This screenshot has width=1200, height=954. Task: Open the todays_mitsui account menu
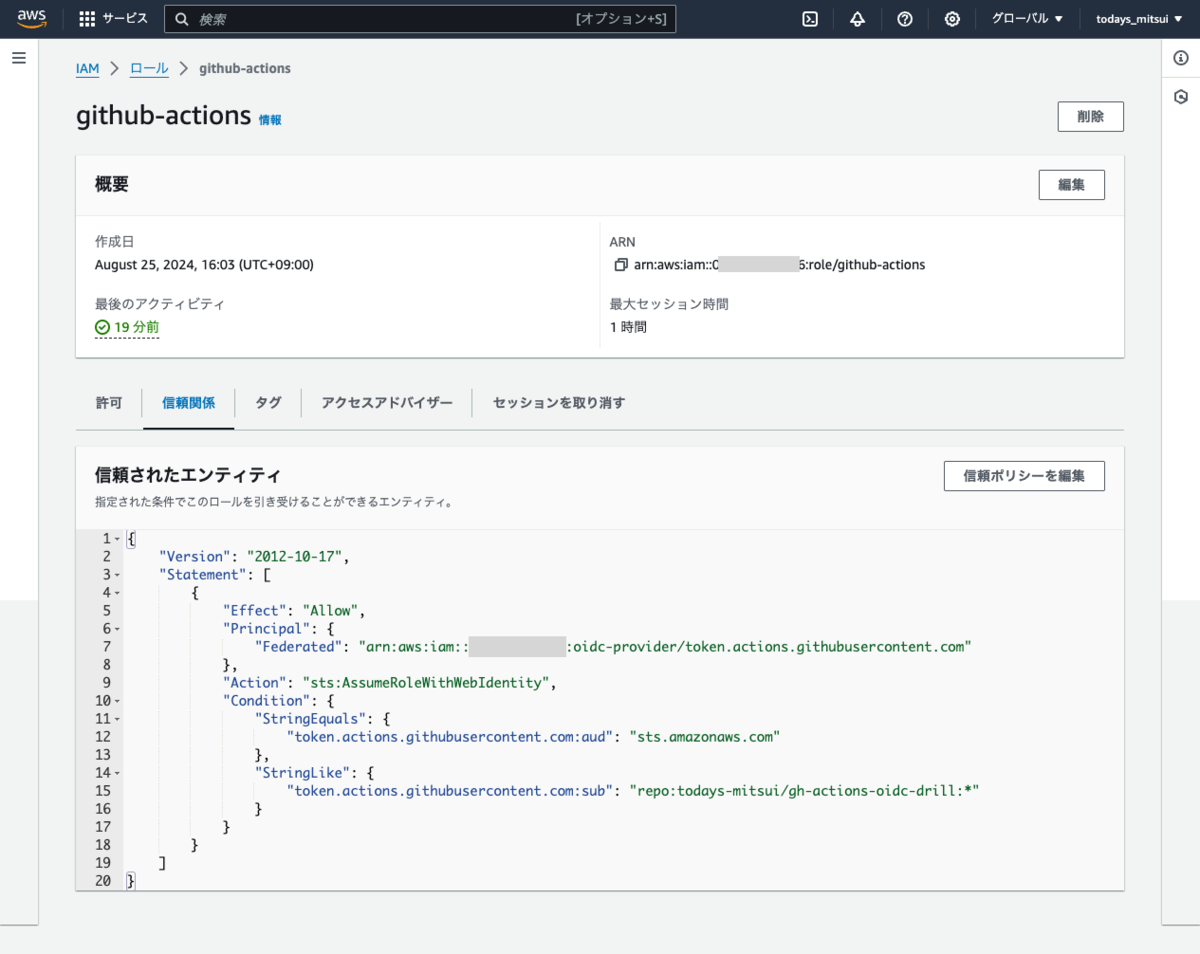(1139, 18)
